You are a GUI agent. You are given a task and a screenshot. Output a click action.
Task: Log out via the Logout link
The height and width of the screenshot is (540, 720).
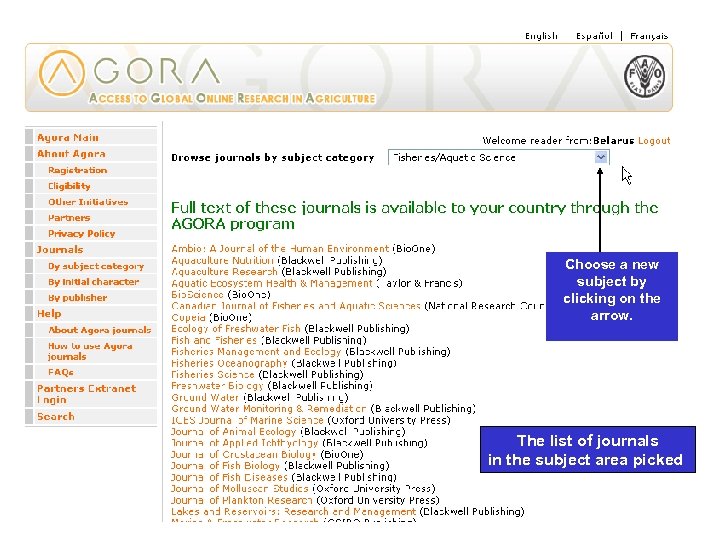(x=654, y=141)
